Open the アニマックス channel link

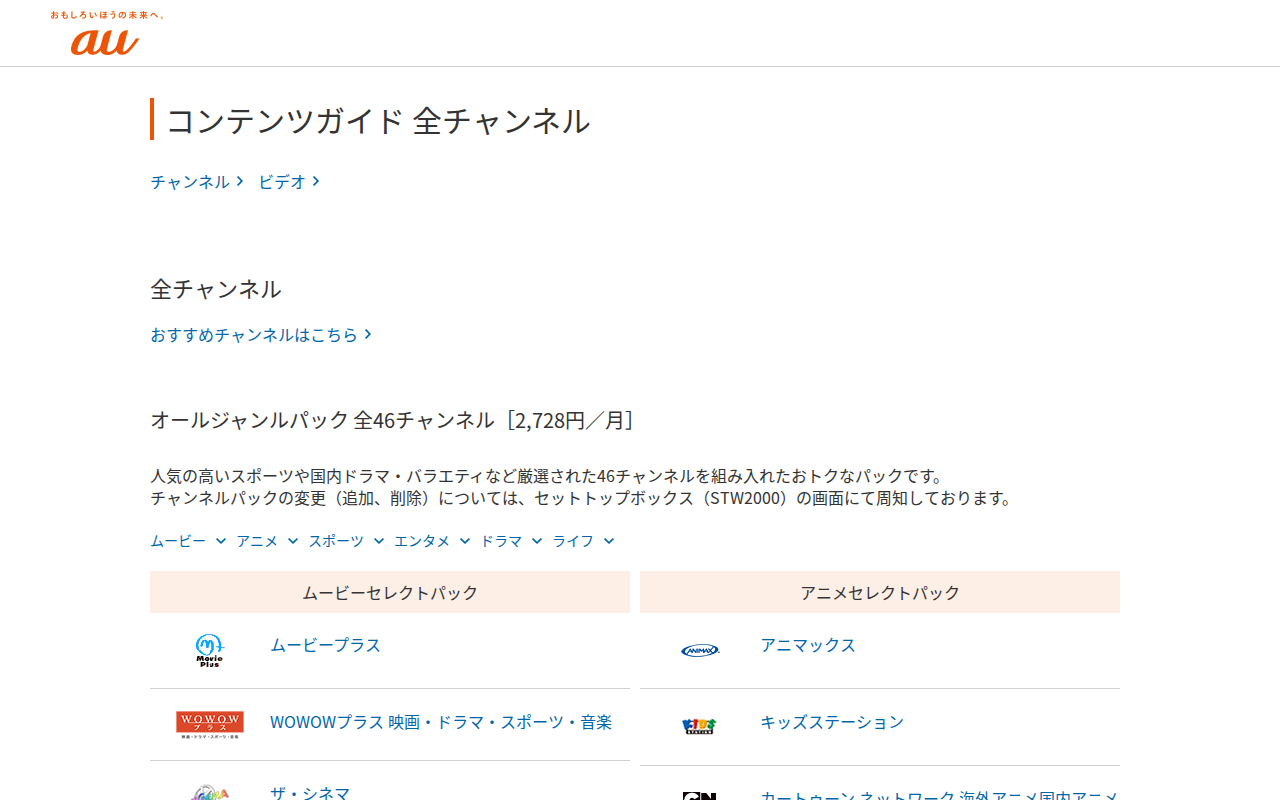(x=808, y=645)
